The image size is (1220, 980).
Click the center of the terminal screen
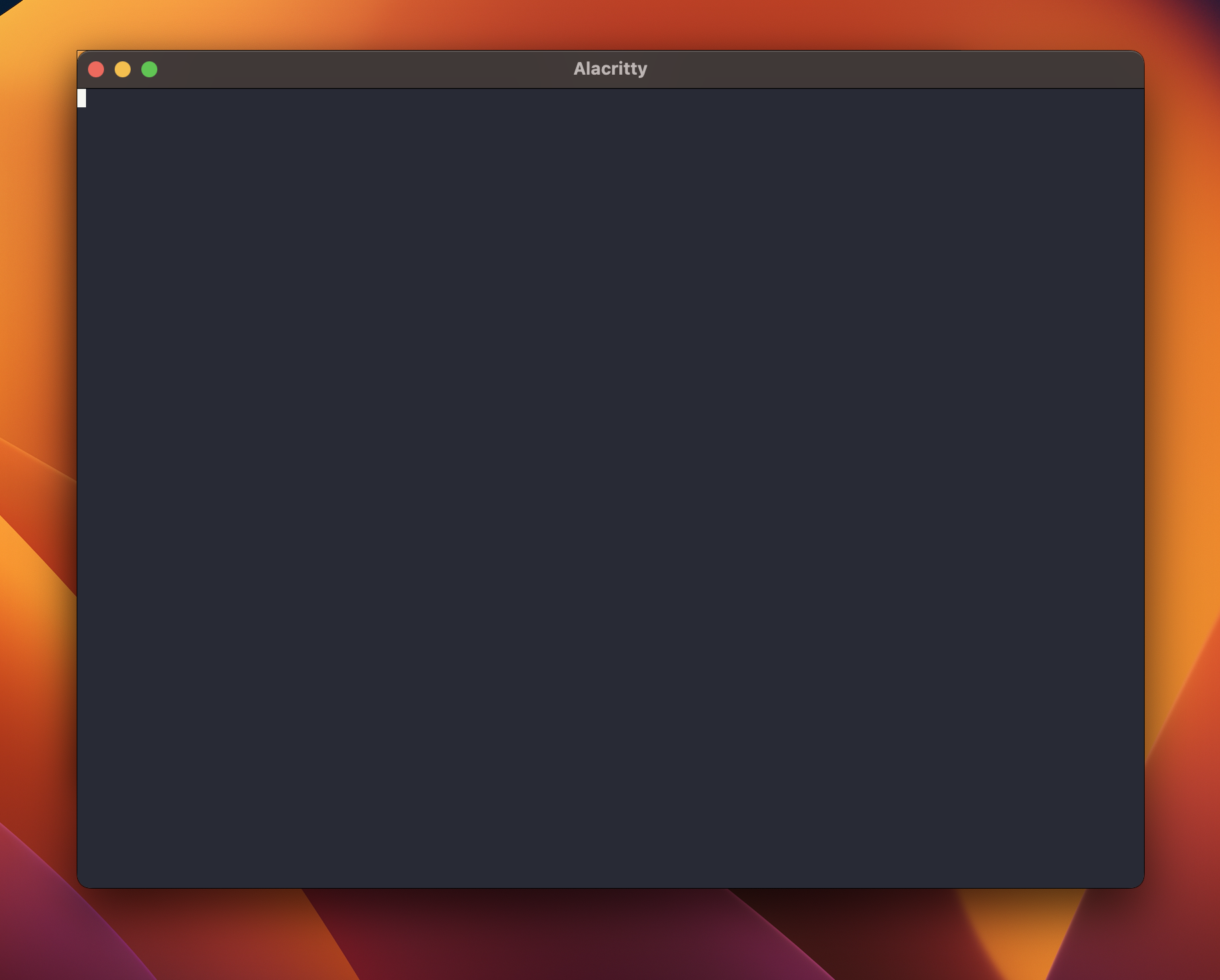click(610, 487)
